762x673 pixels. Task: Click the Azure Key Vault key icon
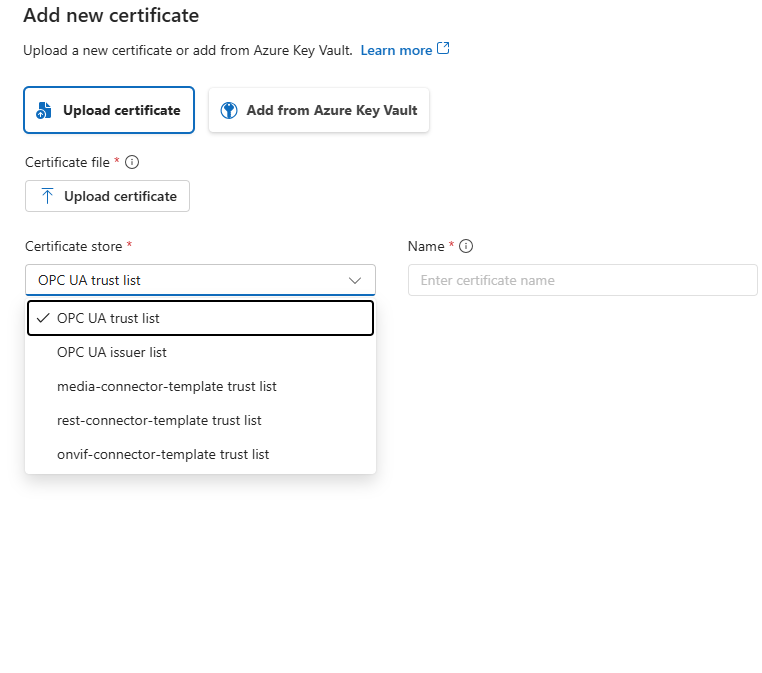pyautogui.click(x=229, y=110)
